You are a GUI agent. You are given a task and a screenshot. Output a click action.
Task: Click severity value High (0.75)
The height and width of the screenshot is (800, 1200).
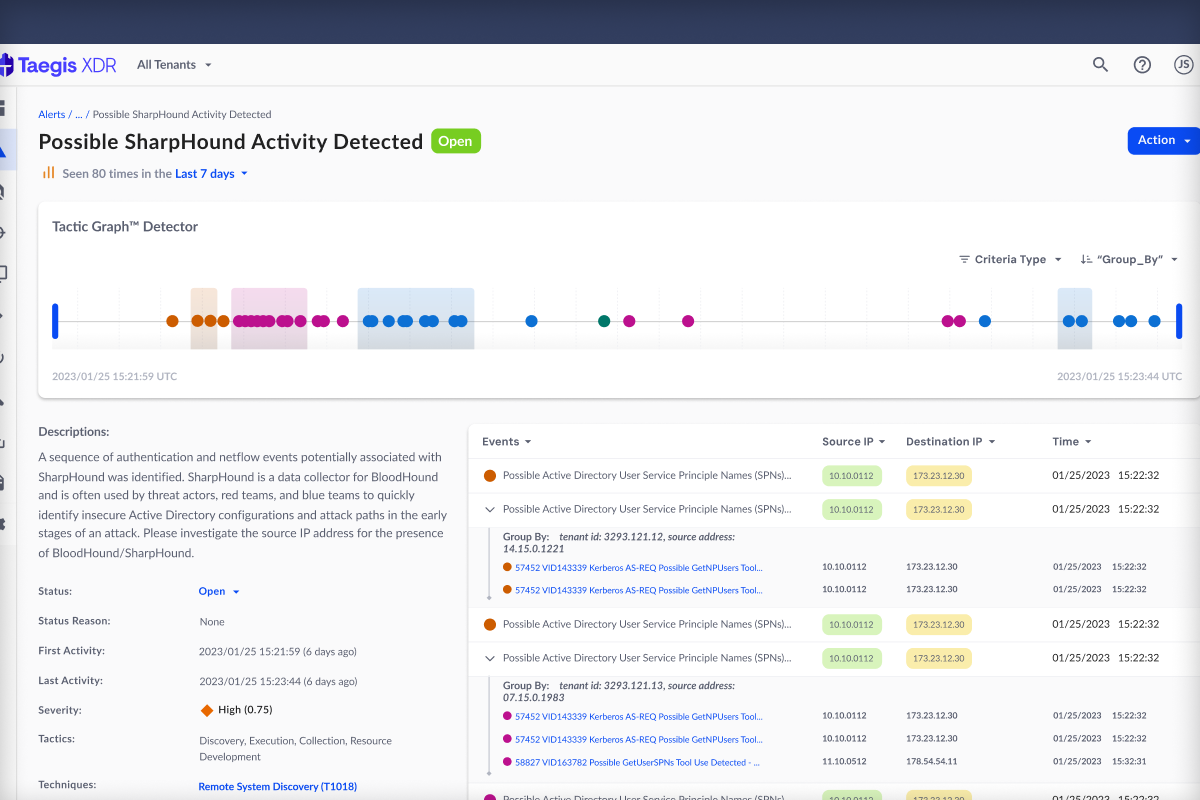click(245, 710)
